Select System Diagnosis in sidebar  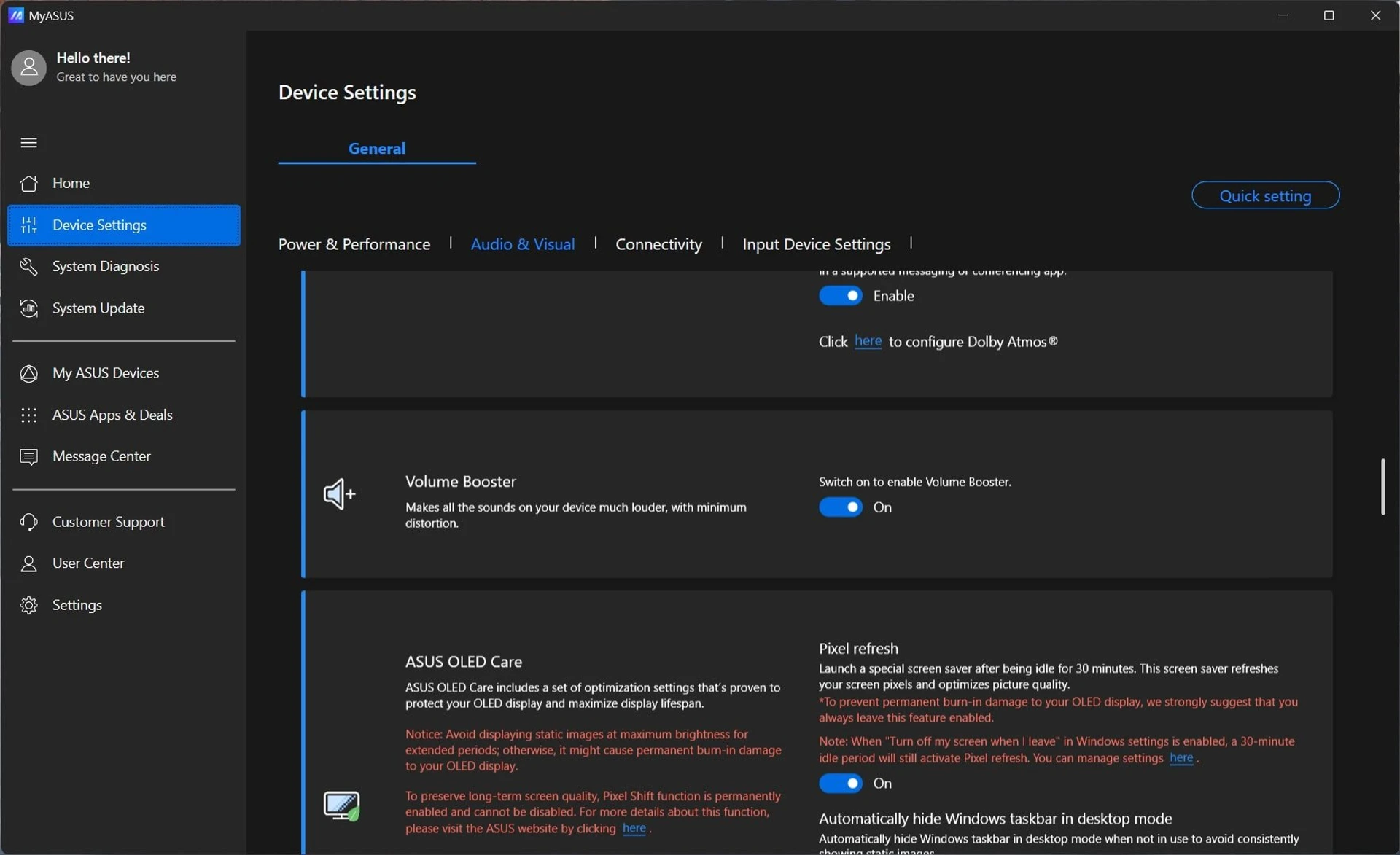123,267
